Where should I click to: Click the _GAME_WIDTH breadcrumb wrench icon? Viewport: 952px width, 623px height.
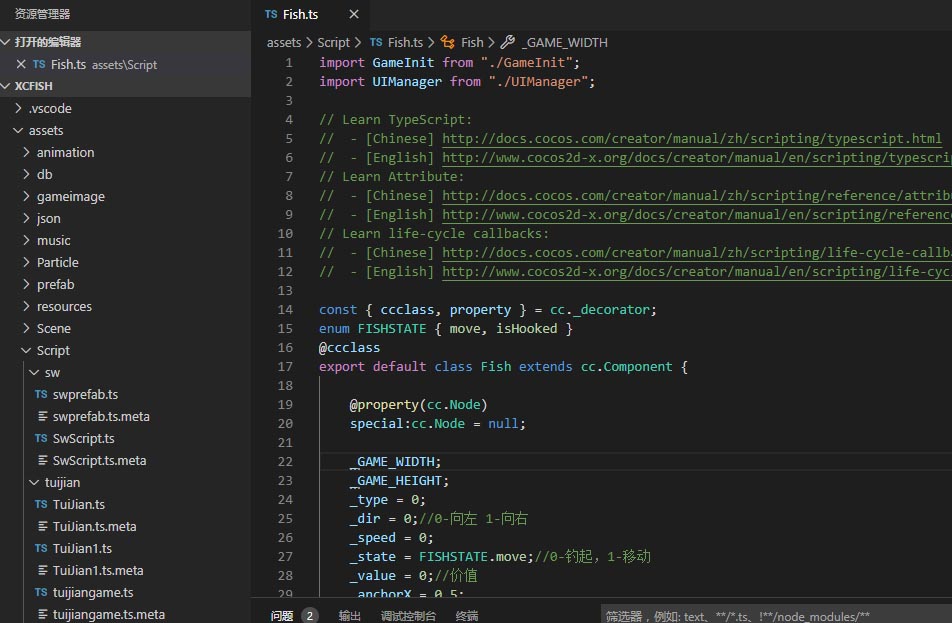tap(508, 42)
